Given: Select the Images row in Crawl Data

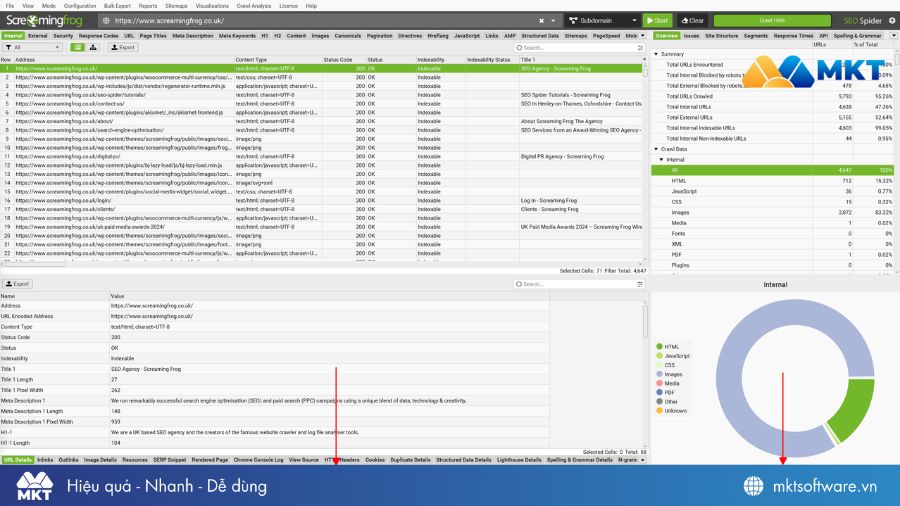Looking at the screenshot, I should click(772, 213).
